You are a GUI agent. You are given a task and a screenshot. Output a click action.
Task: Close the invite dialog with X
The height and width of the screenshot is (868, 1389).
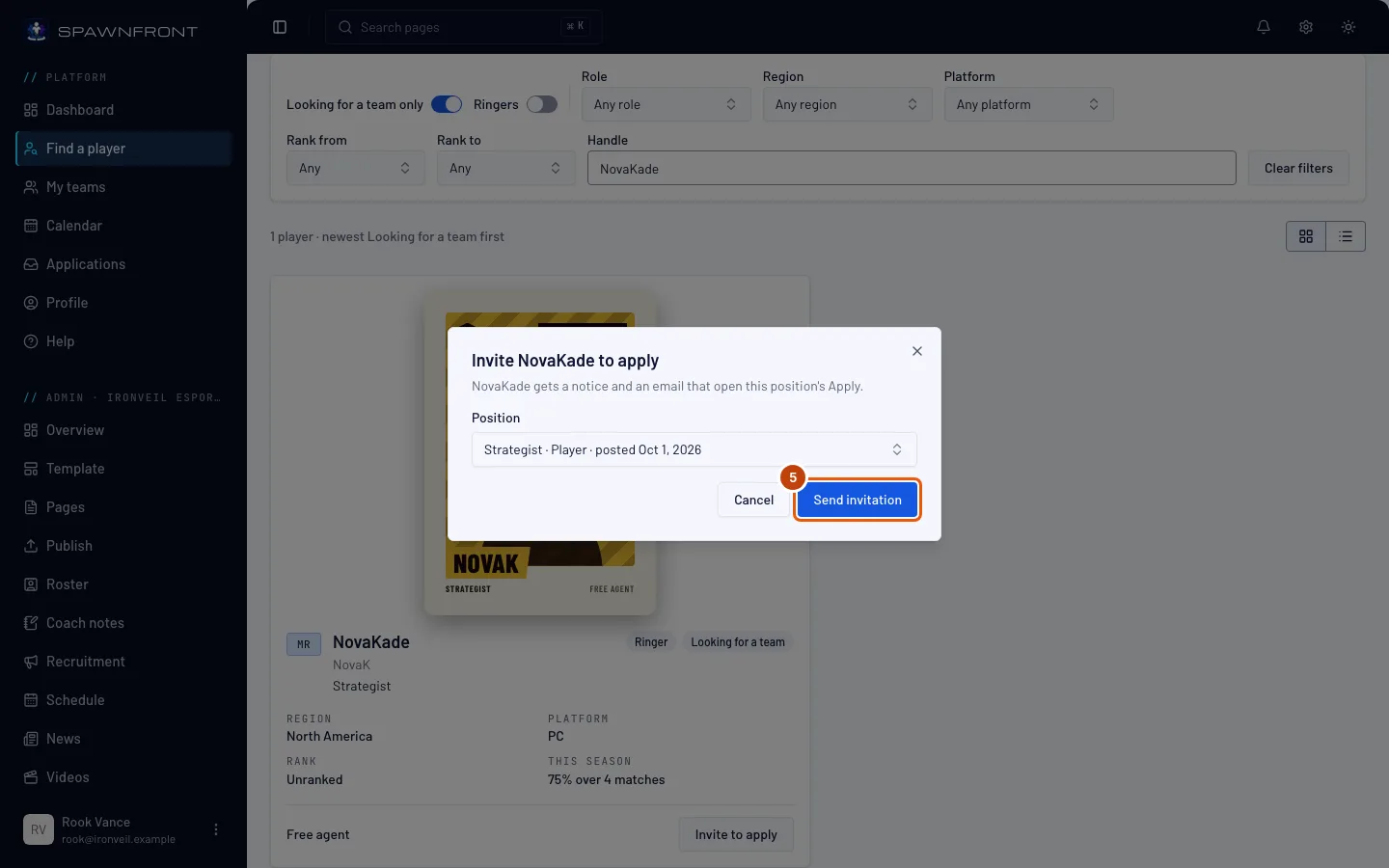point(917,351)
